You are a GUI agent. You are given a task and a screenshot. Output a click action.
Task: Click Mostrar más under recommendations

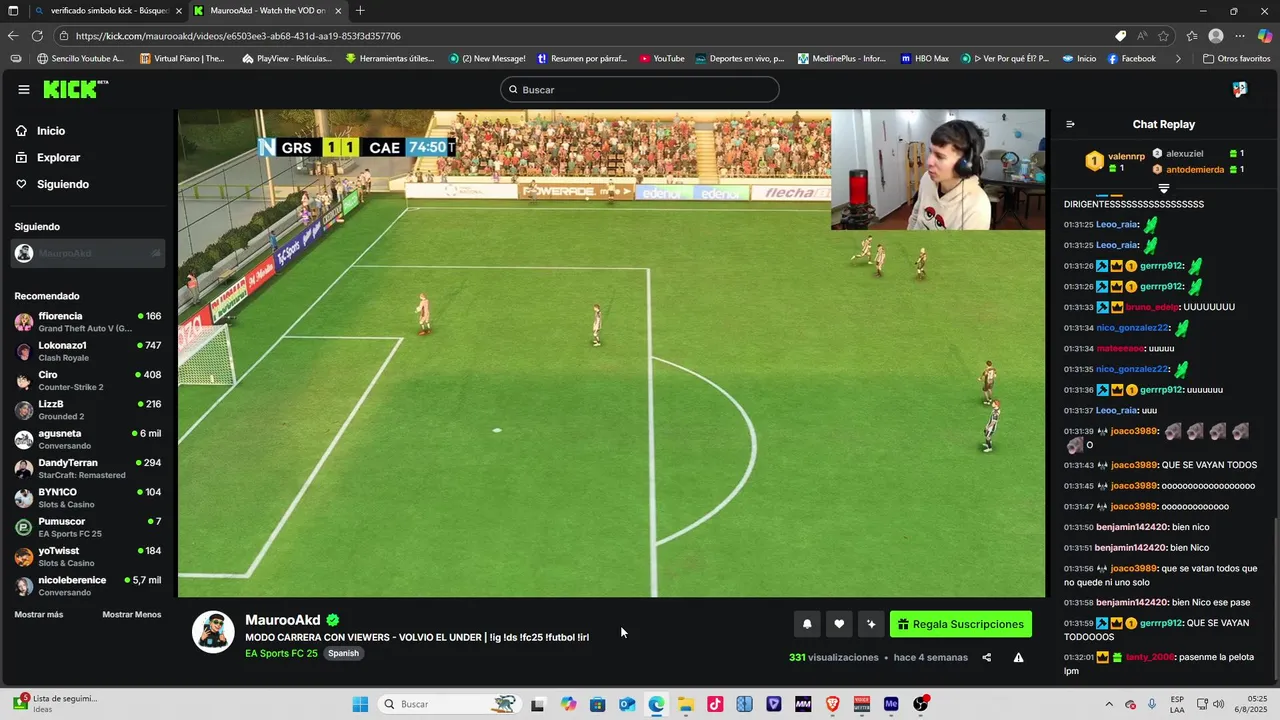(x=39, y=615)
